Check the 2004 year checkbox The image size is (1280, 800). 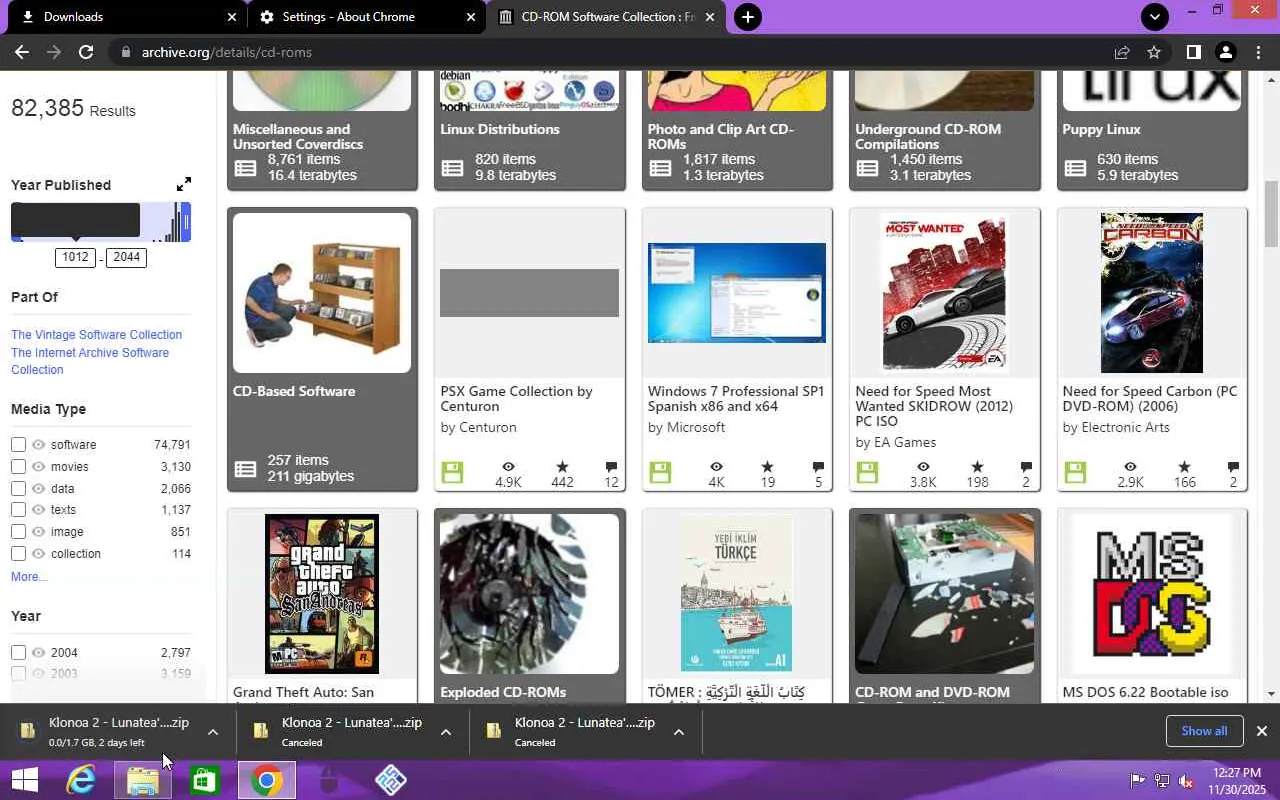pyautogui.click(x=18, y=653)
